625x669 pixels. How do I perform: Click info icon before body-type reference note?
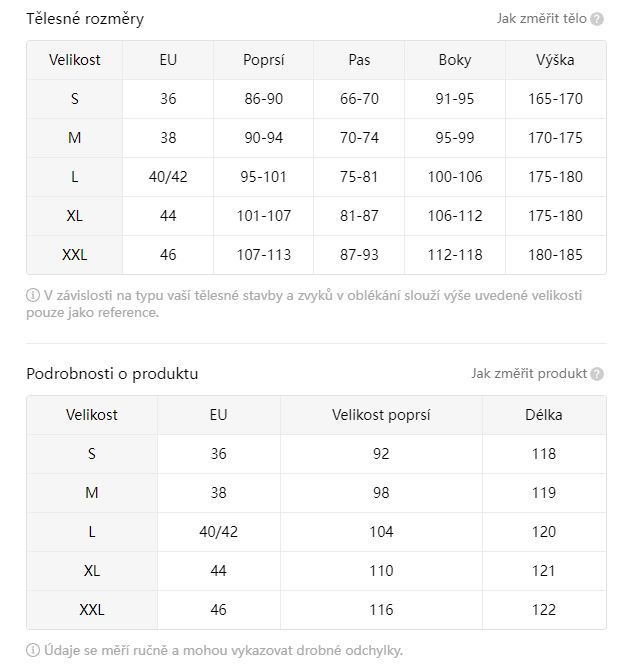pyautogui.click(x=33, y=295)
